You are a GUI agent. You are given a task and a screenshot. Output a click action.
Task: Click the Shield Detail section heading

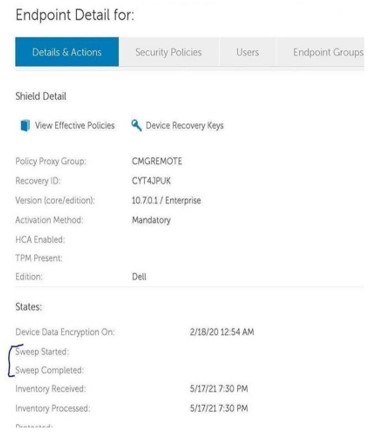tap(41, 96)
